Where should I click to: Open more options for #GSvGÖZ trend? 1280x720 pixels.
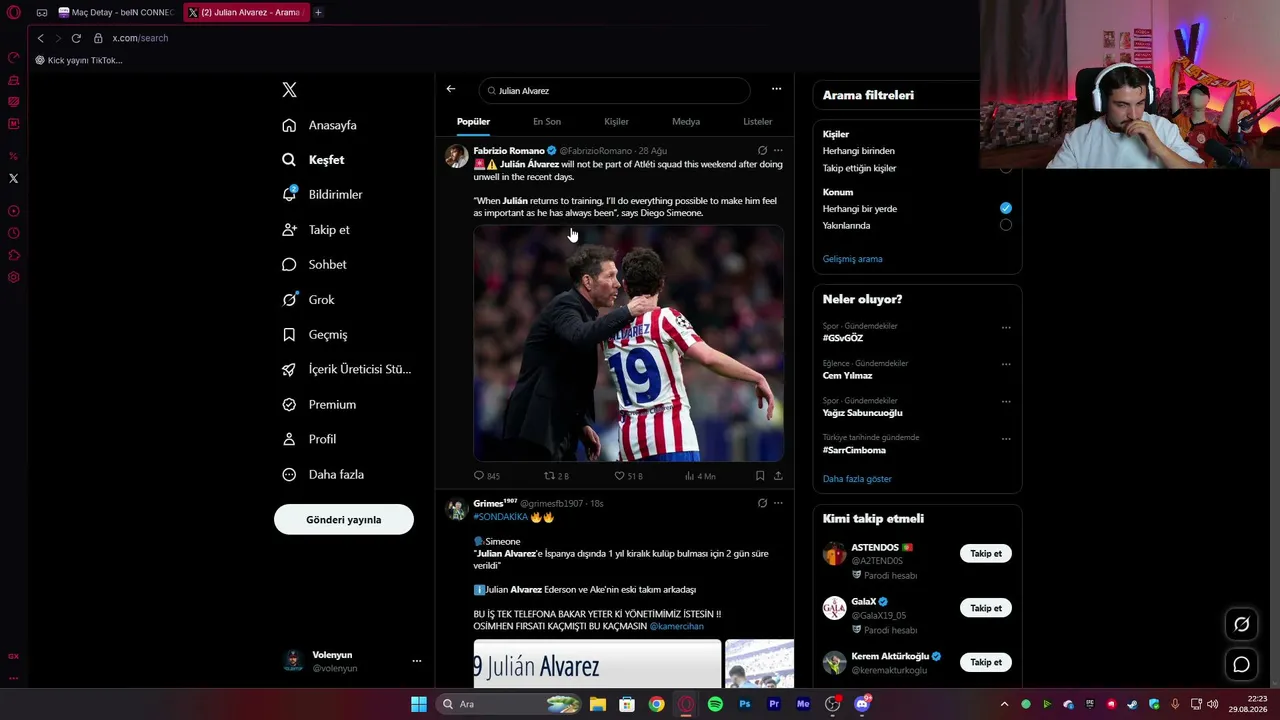coord(1006,327)
